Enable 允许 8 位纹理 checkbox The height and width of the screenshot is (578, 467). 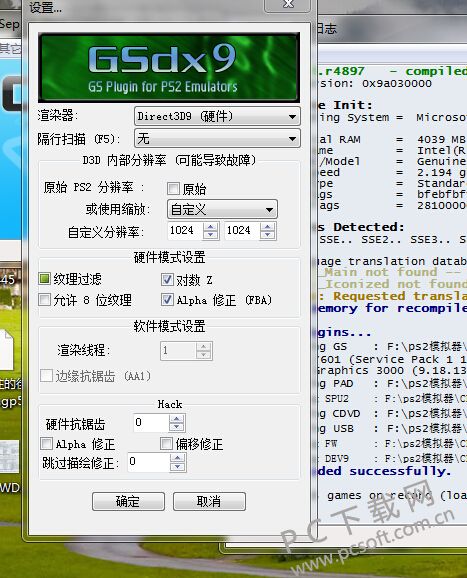(45, 299)
